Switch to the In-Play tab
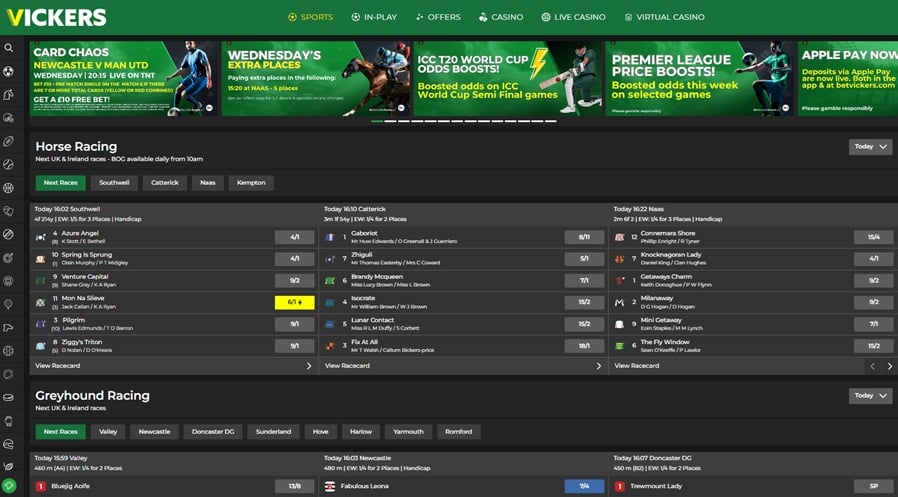This screenshot has width=898, height=497. tap(374, 17)
